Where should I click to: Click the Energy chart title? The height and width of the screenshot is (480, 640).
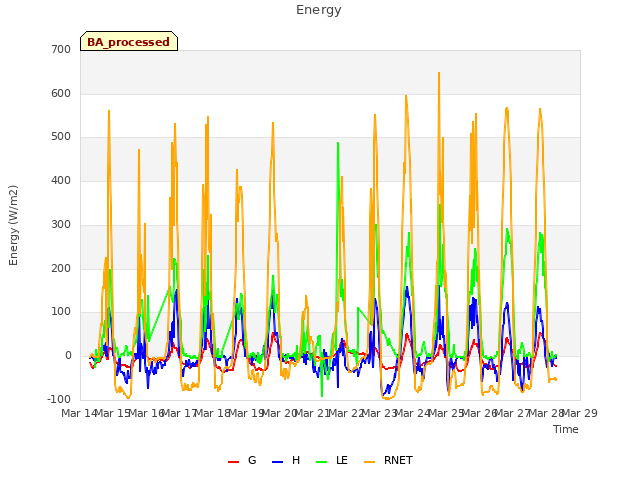[x=319, y=10]
